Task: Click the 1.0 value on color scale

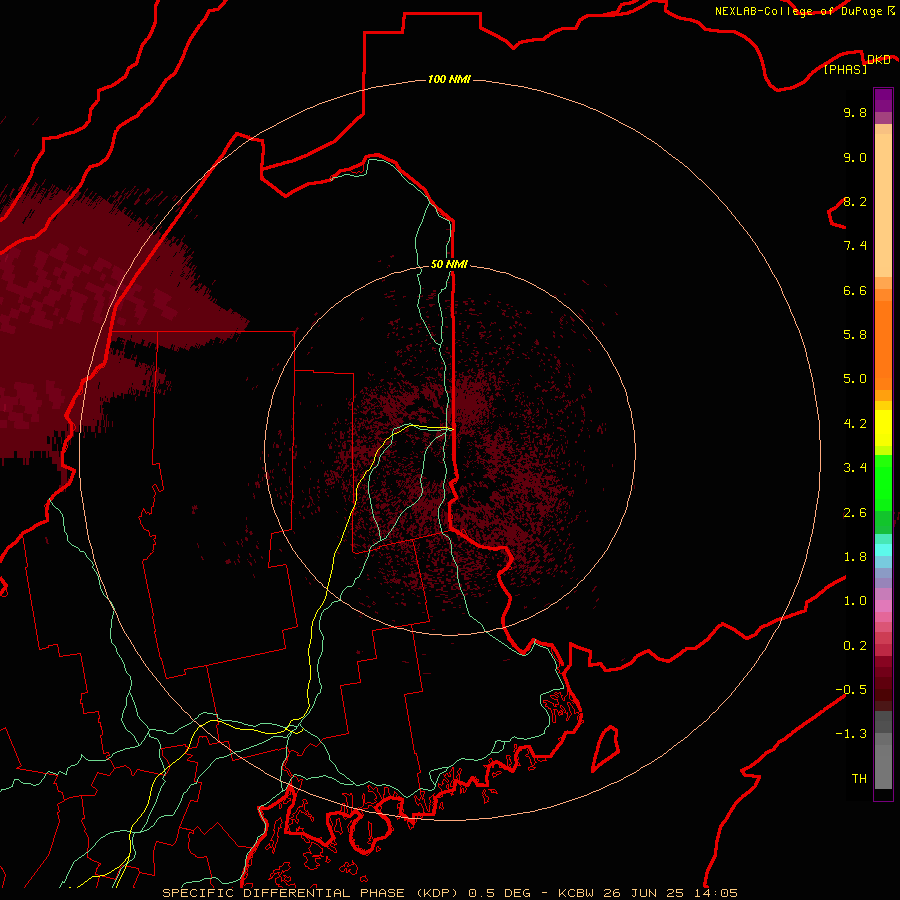Action: pos(855,600)
